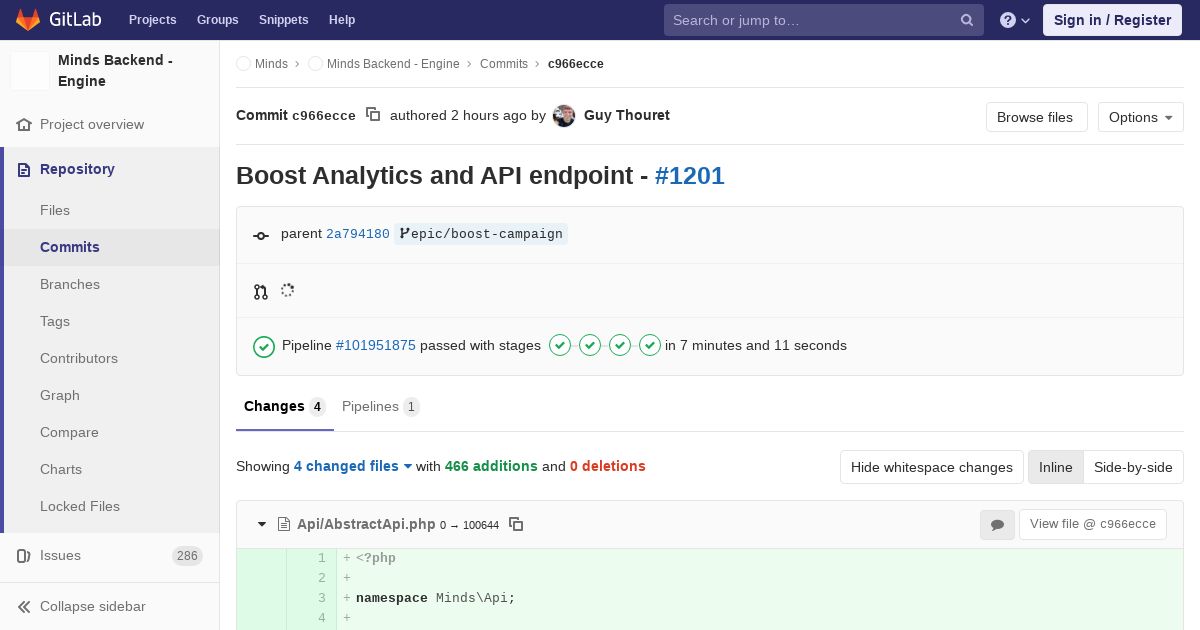Click Hide whitespace changes button

click(932, 467)
